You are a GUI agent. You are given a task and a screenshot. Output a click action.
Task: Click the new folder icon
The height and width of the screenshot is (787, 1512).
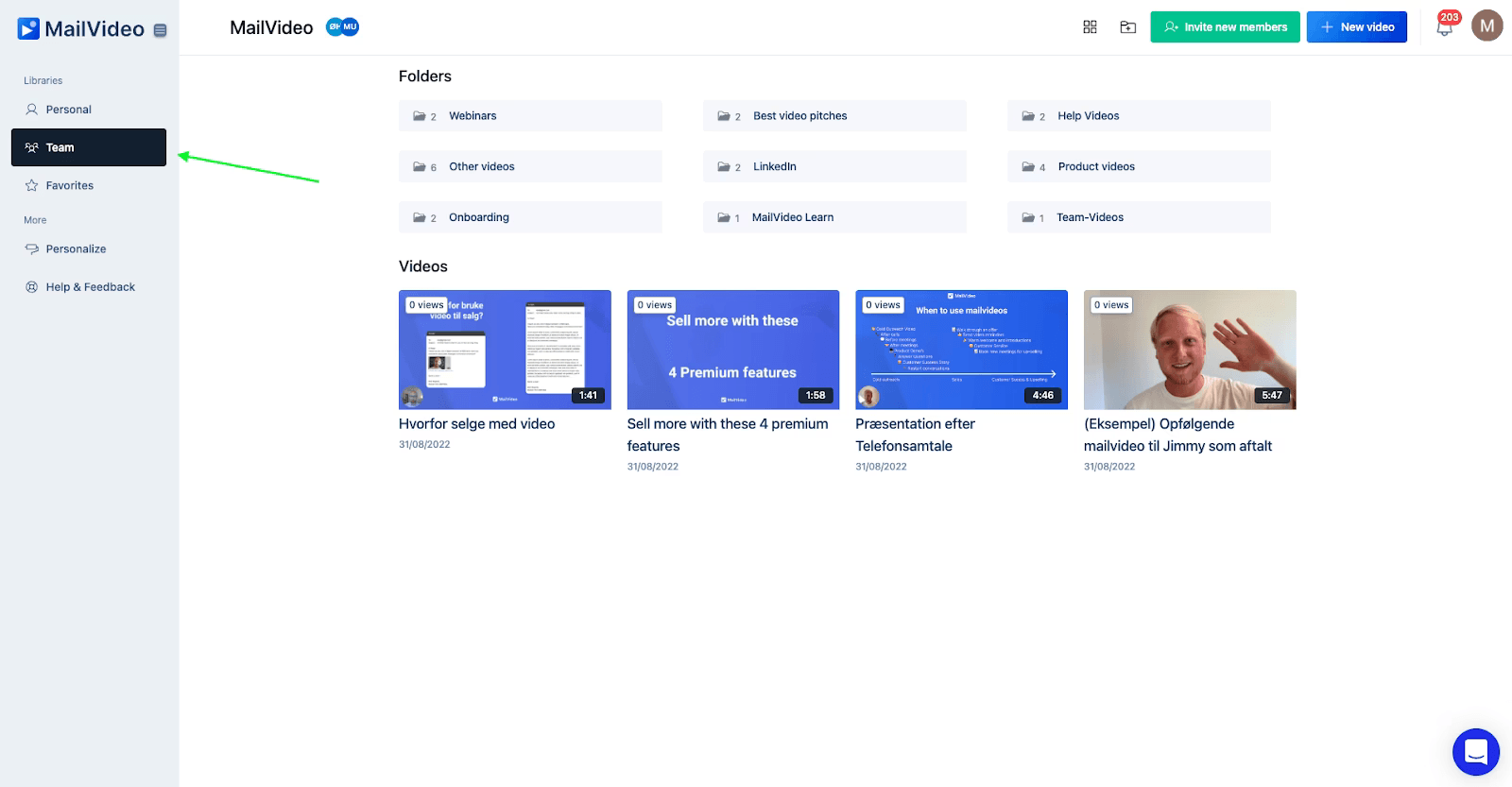[x=1128, y=27]
